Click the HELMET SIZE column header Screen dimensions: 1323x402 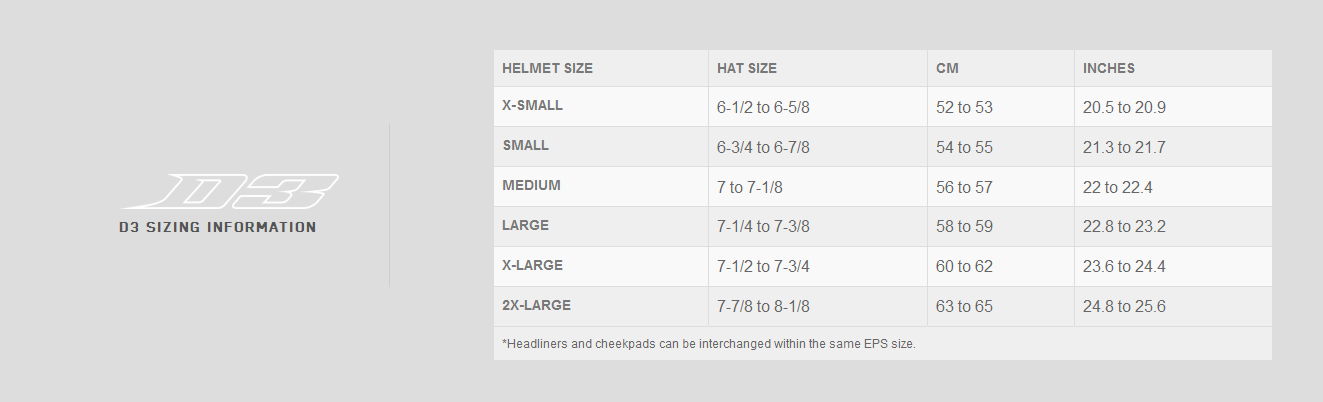click(547, 69)
